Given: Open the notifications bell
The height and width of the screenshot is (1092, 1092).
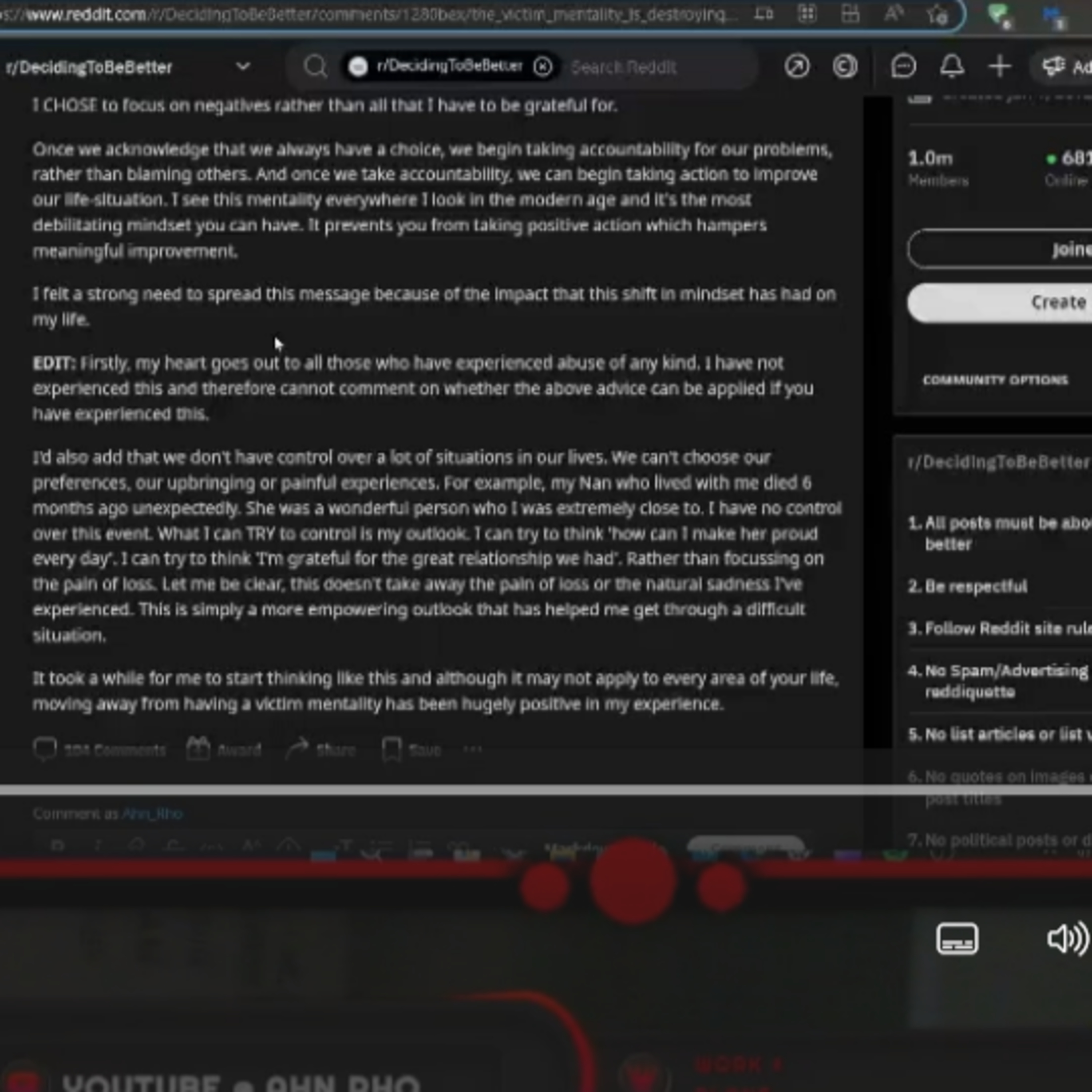Looking at the screenshot, I should tap(952, 67).
